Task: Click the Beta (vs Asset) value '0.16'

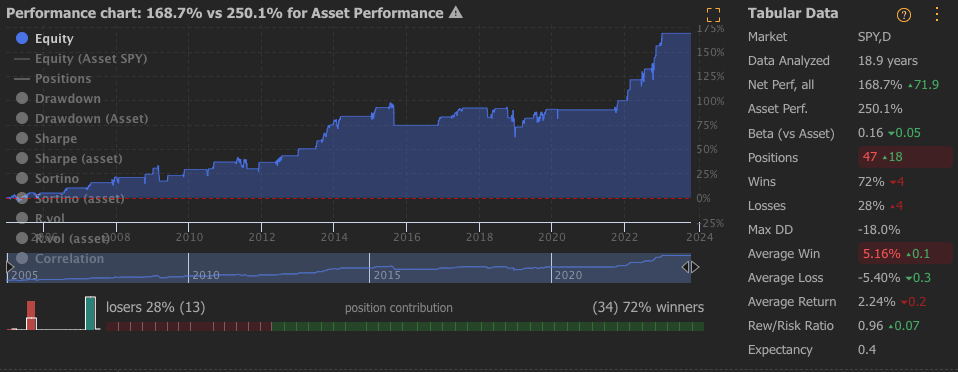Action: point(870,133)
